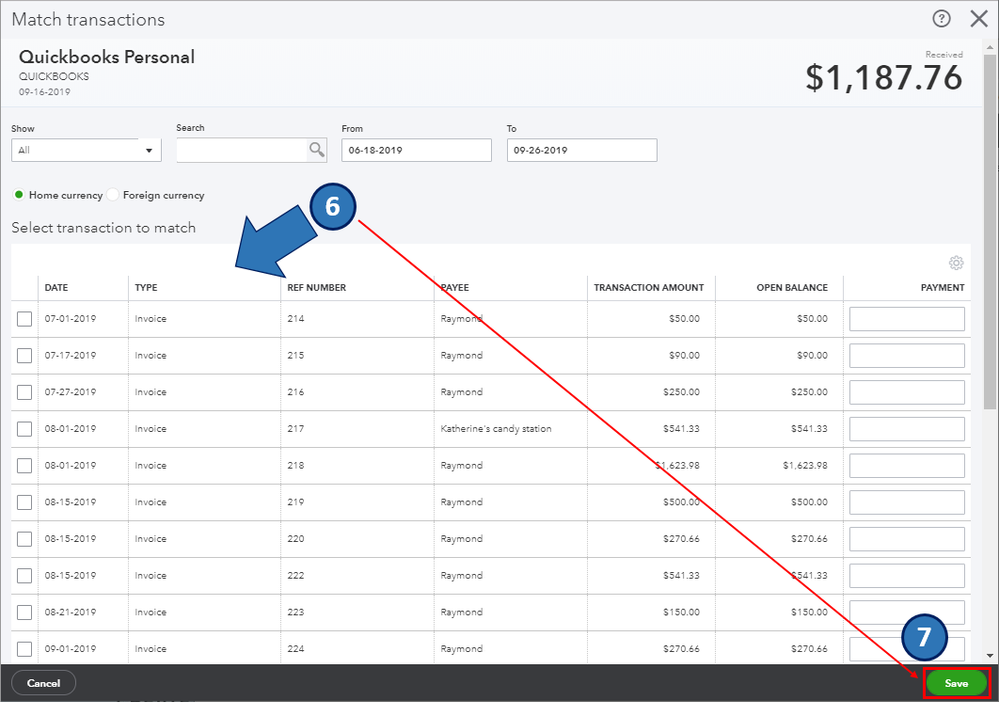Click the date 08-21-2019
999x702 pixels.
tap(70, 612)
